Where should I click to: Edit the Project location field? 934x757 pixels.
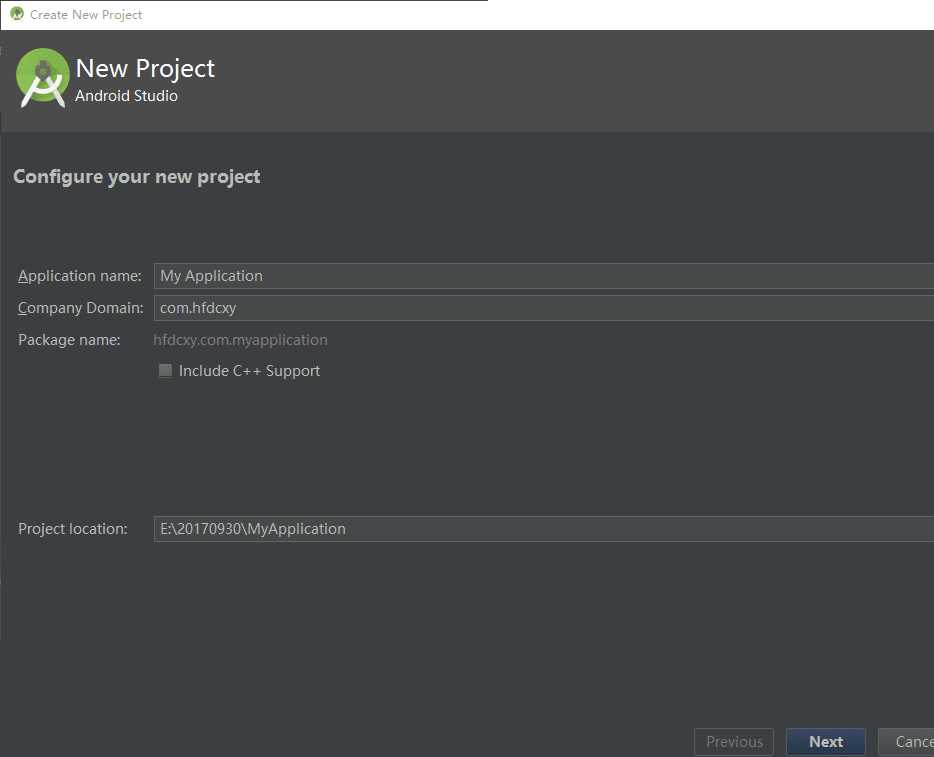[543, 529]
